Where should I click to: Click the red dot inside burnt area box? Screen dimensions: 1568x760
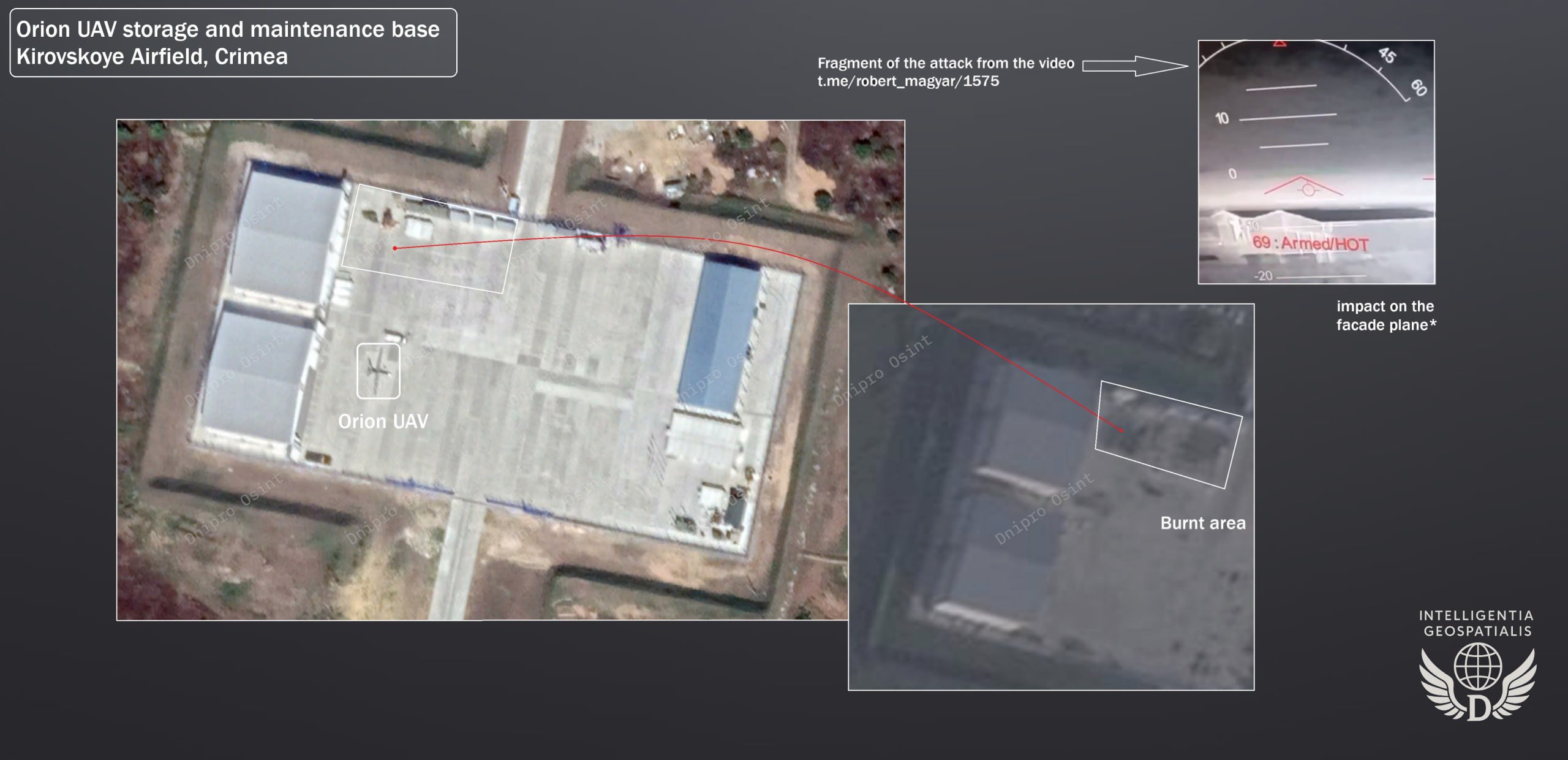click(x=1121, y=430)
